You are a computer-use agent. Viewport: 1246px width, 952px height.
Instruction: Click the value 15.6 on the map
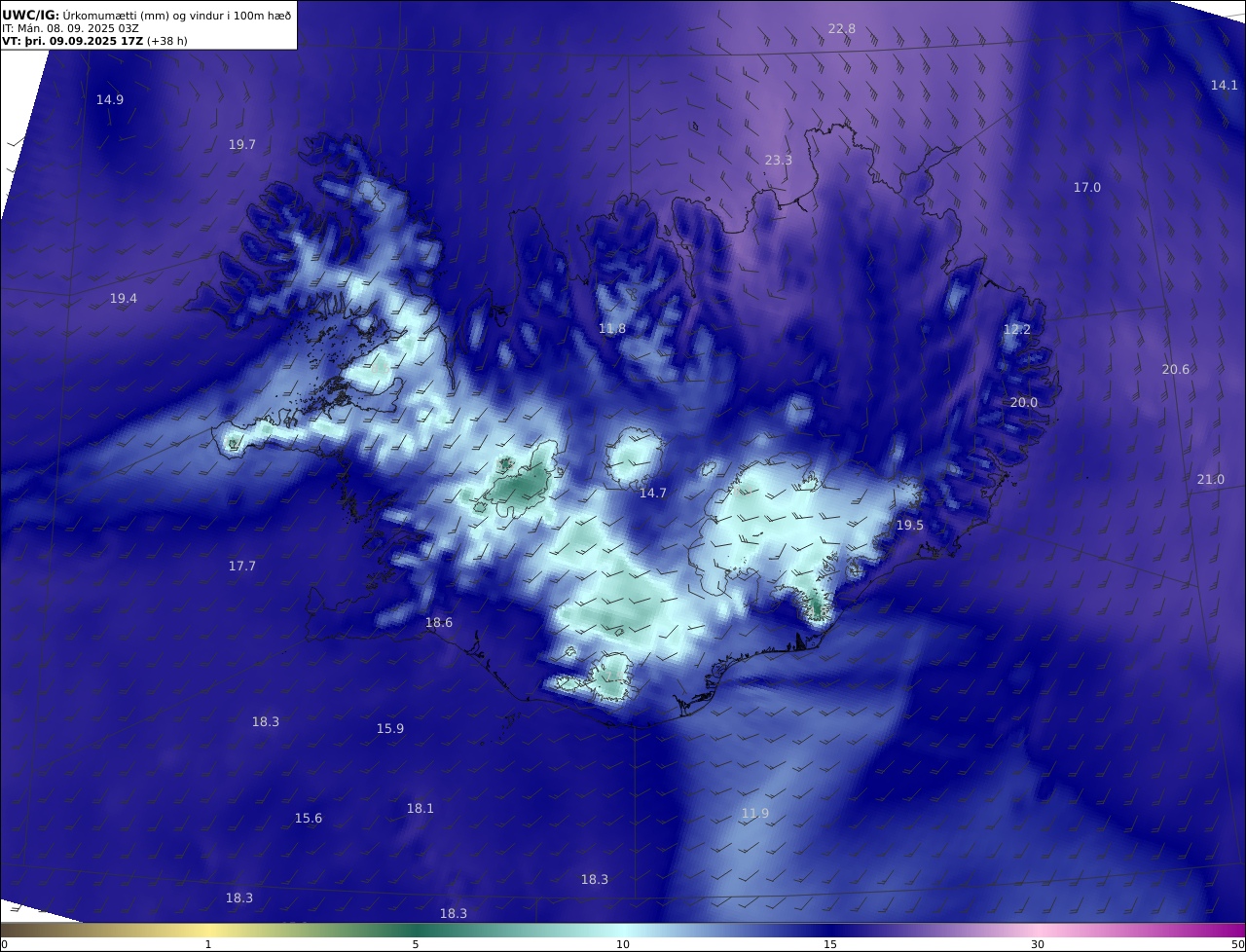[x=309, y=818]
